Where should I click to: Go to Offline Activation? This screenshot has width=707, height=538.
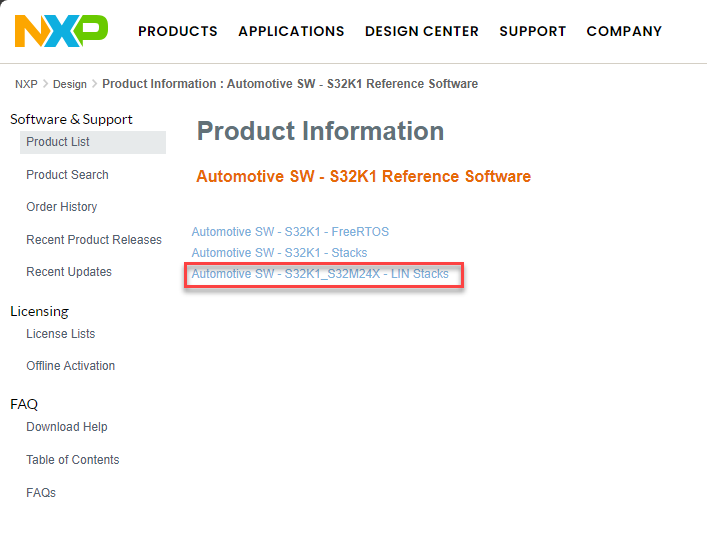[x=71, y=366]
